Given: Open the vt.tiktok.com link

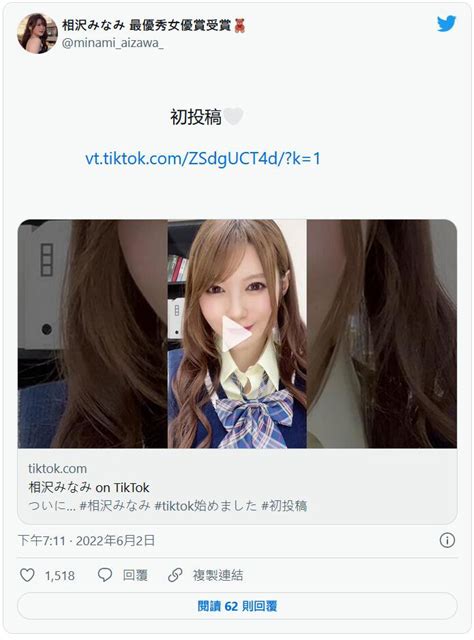Looking at the screenshot, I should tap(203, 158).
